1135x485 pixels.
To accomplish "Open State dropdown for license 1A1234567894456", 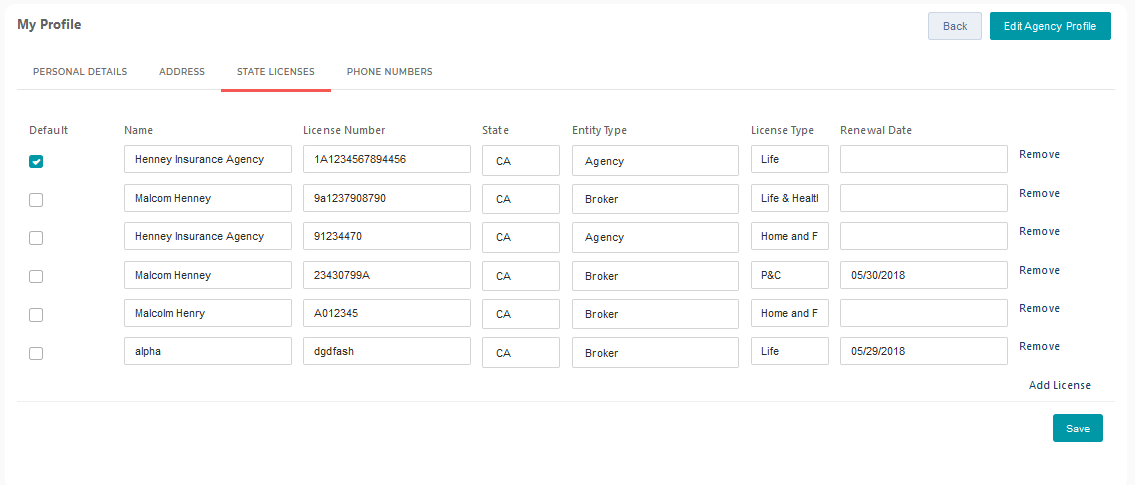I will pos(521,161).
